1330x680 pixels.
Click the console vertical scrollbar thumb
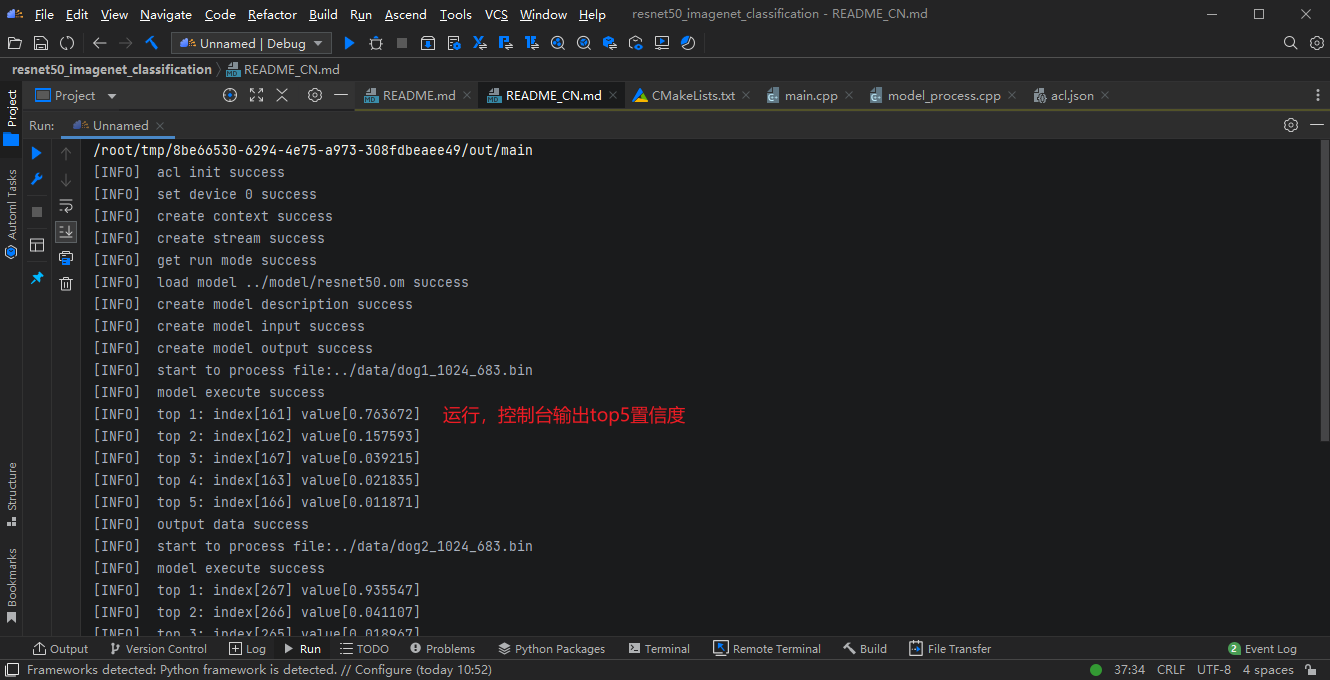[x=1324, y=290]
